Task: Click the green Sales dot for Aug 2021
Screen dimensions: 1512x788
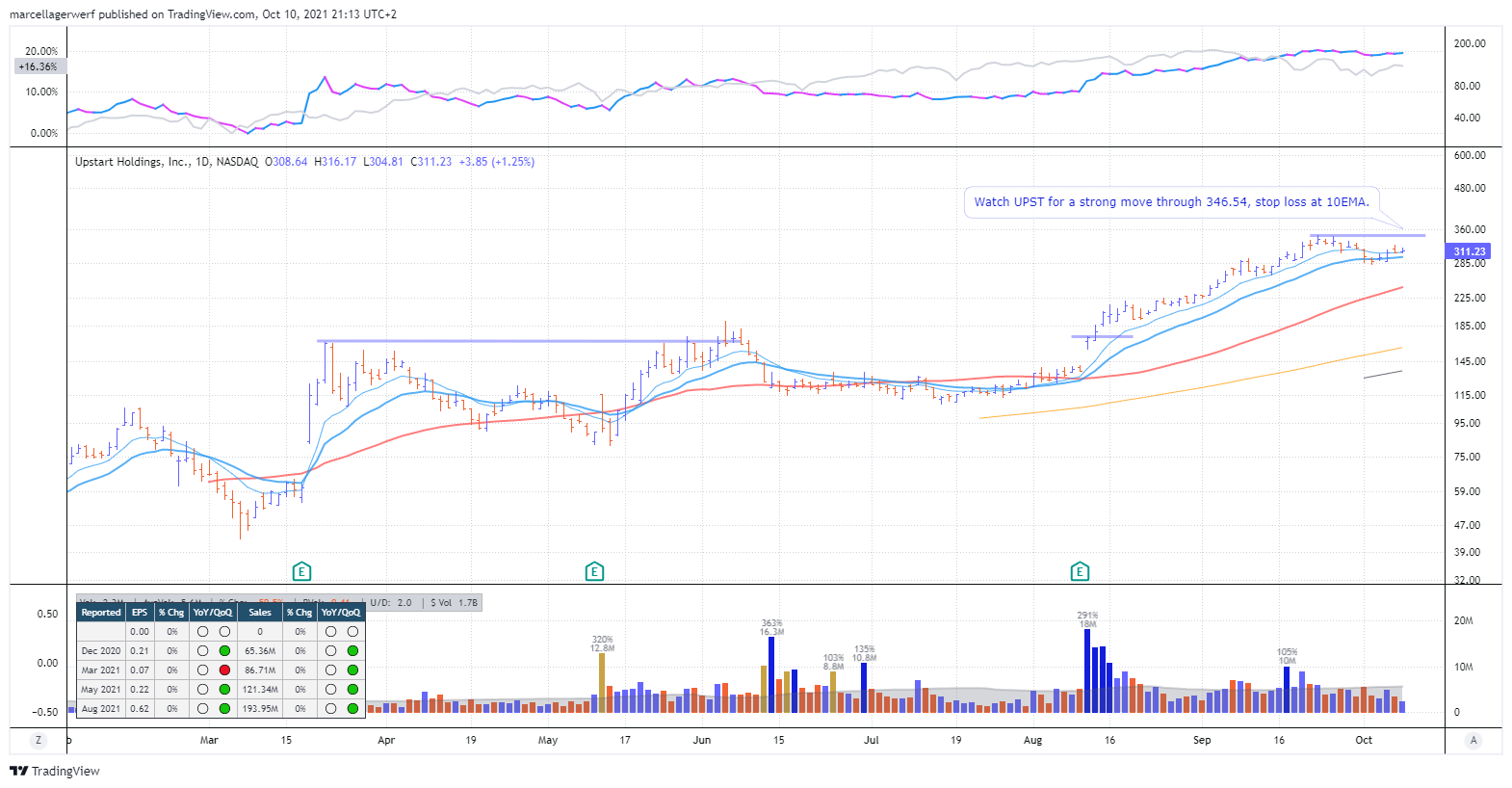Action: (352, 708)
